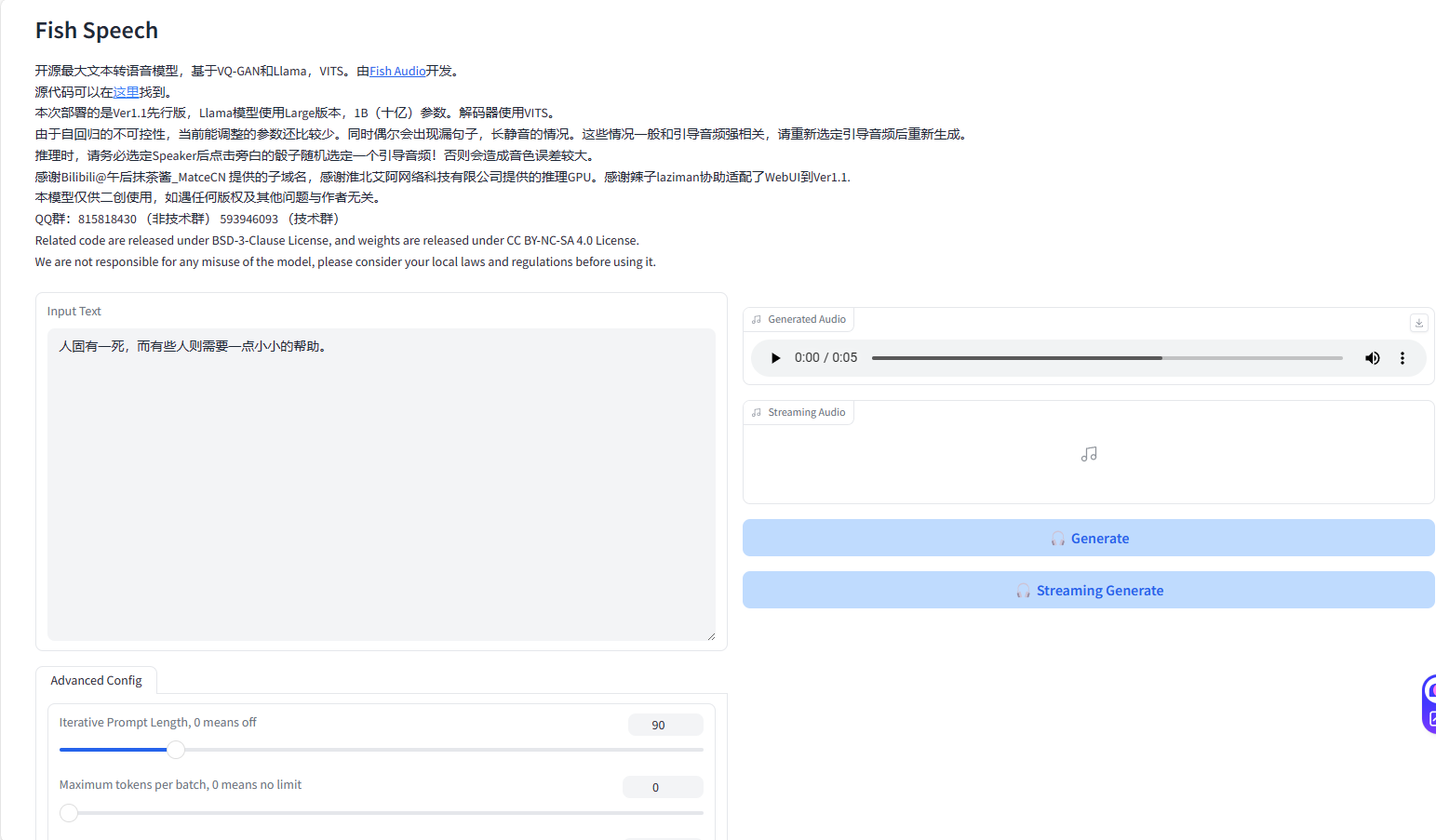Click headphones icon on Generate button
1436x840 pixels.
pyautogui.click(x=1057, y=539)
